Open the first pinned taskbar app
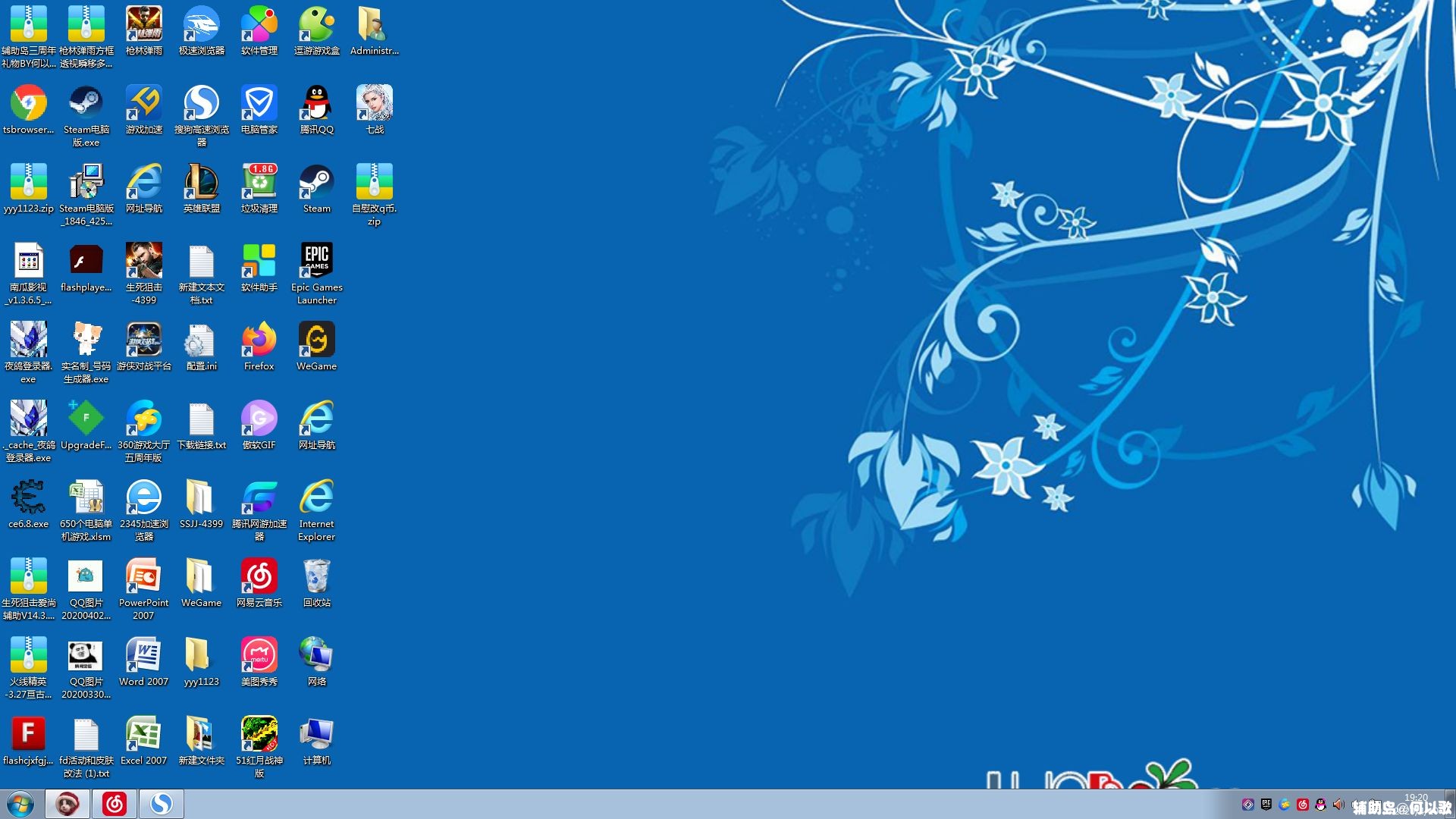This screenshot has height=819, width=1456. (x=67, y=804)
